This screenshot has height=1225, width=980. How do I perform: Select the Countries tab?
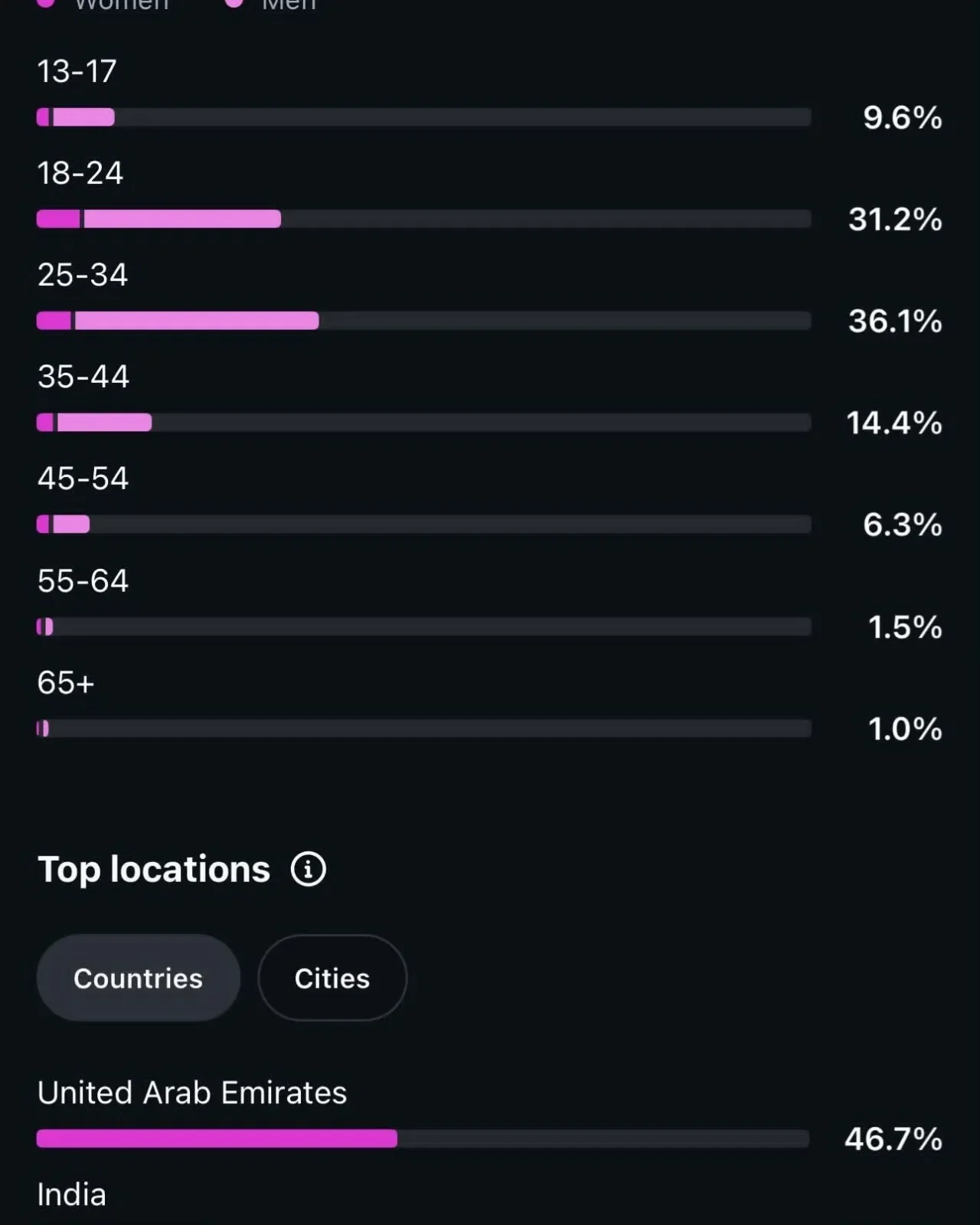(x=139, y=978)
